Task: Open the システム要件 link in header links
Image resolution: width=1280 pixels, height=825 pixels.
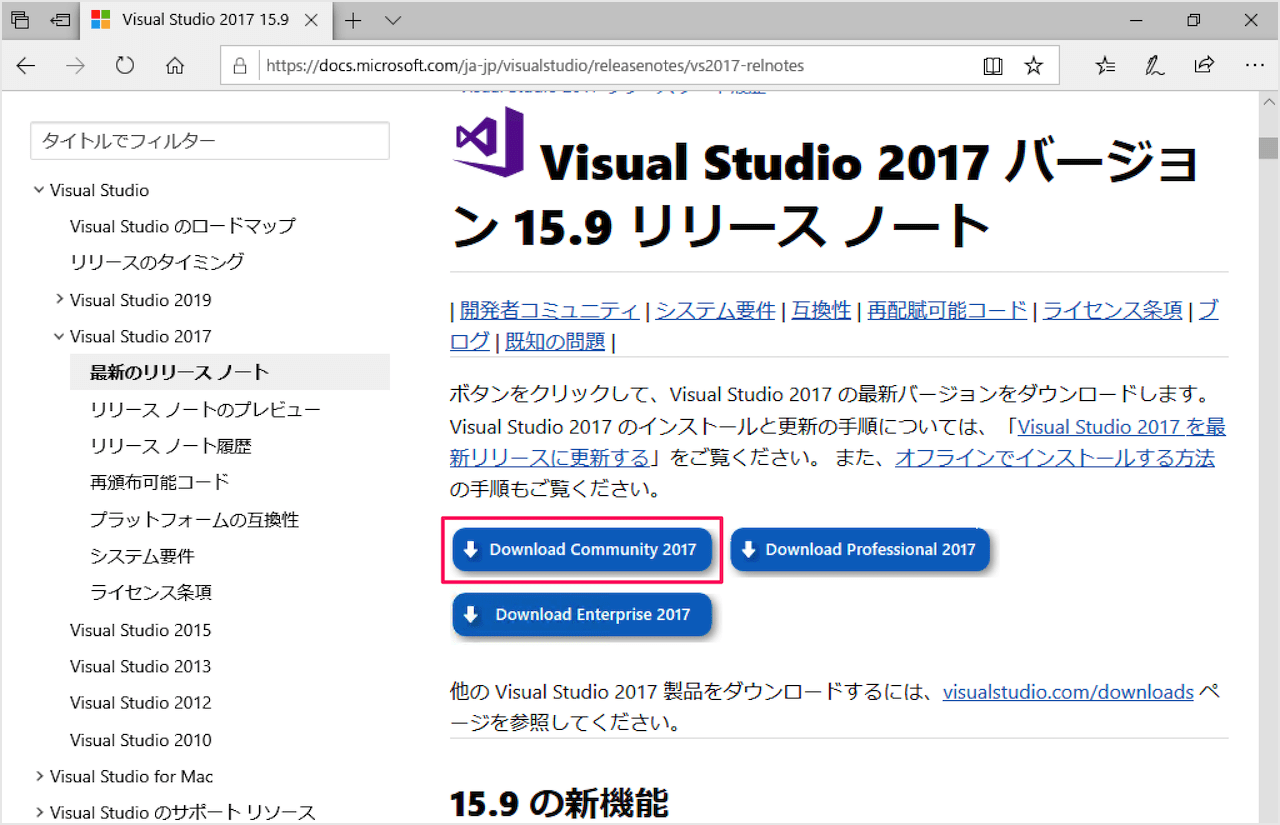Action: click(x=715, y=310)
